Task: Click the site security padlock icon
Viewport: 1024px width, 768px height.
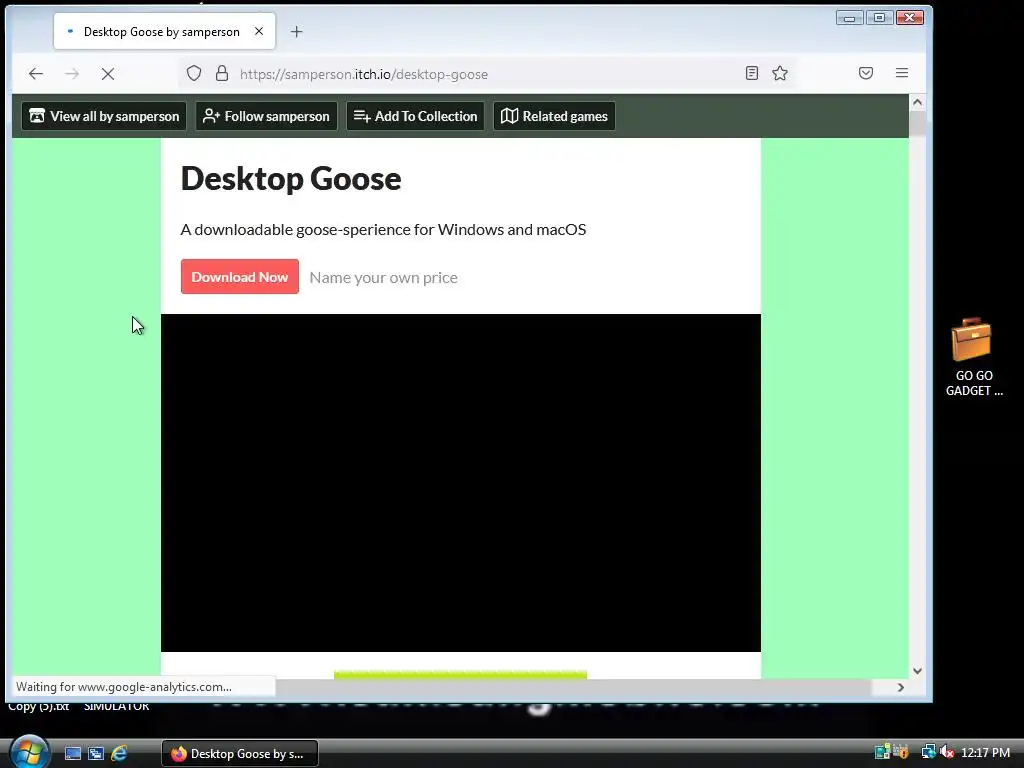Action: (x=222, y=73)
